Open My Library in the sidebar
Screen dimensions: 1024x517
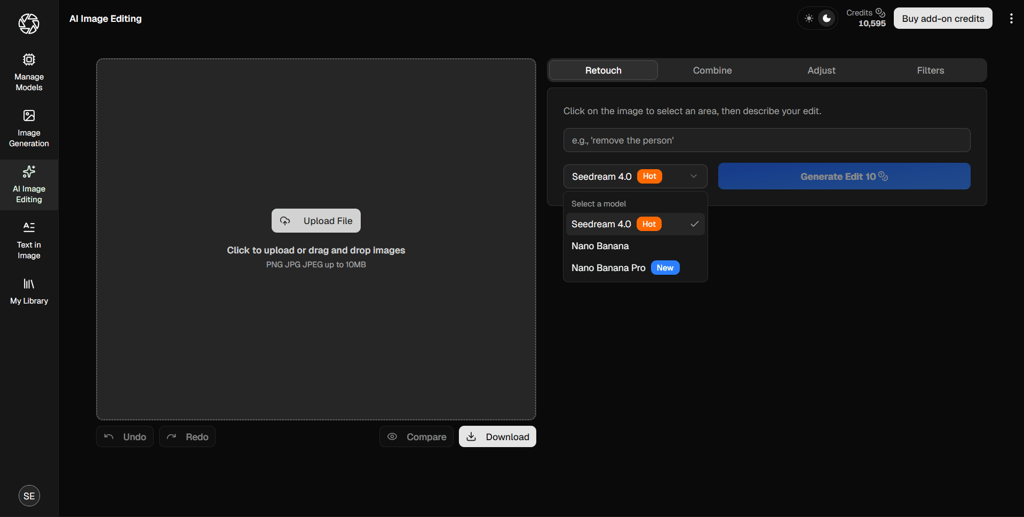tap(29, 291)
